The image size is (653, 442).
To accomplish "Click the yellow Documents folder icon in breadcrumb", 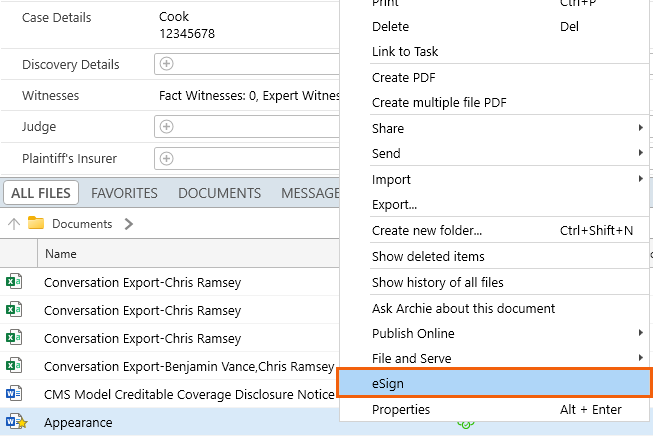I will (x=37, y=224).
